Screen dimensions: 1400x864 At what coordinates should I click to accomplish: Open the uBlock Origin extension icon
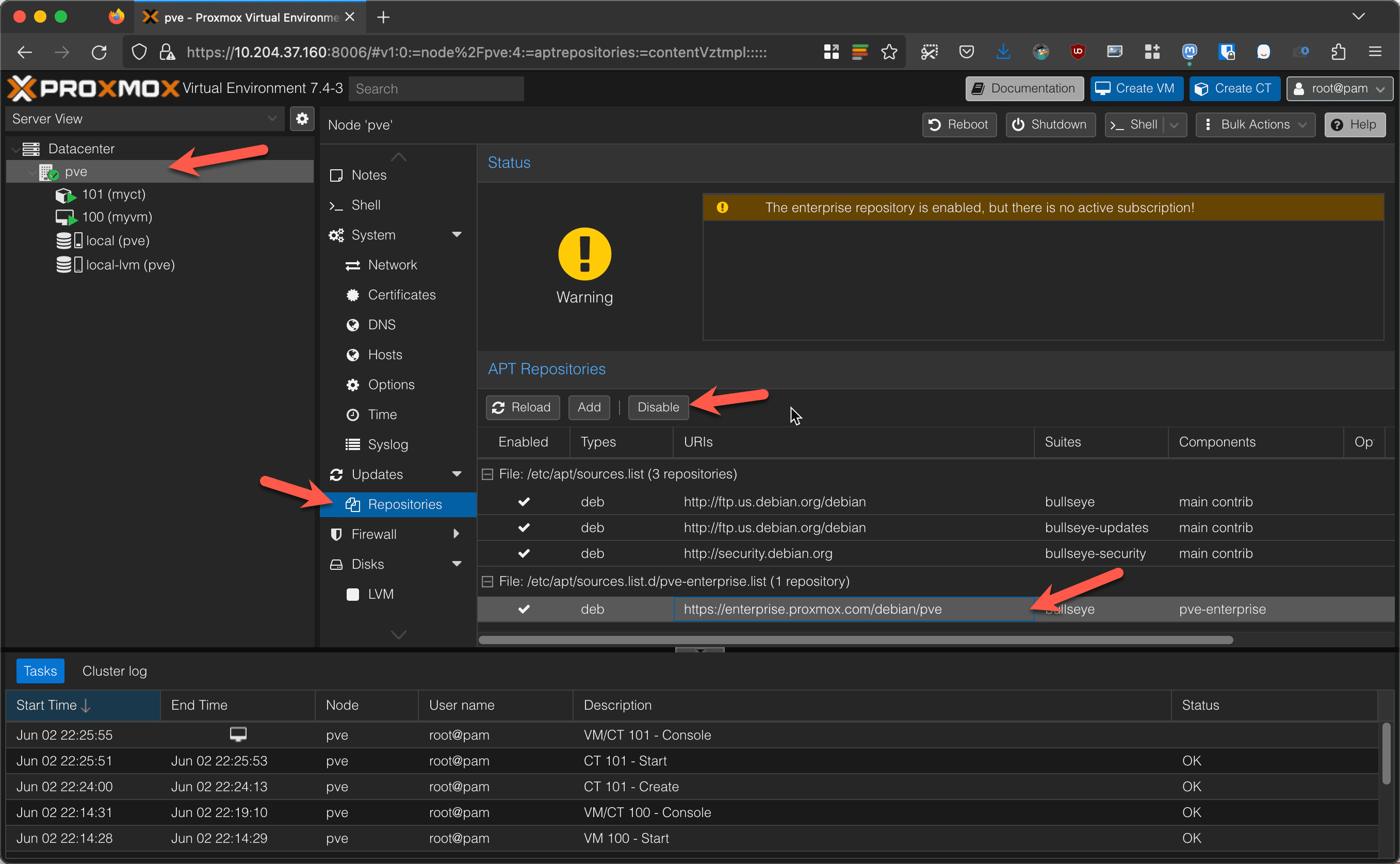pos(1078,52)
